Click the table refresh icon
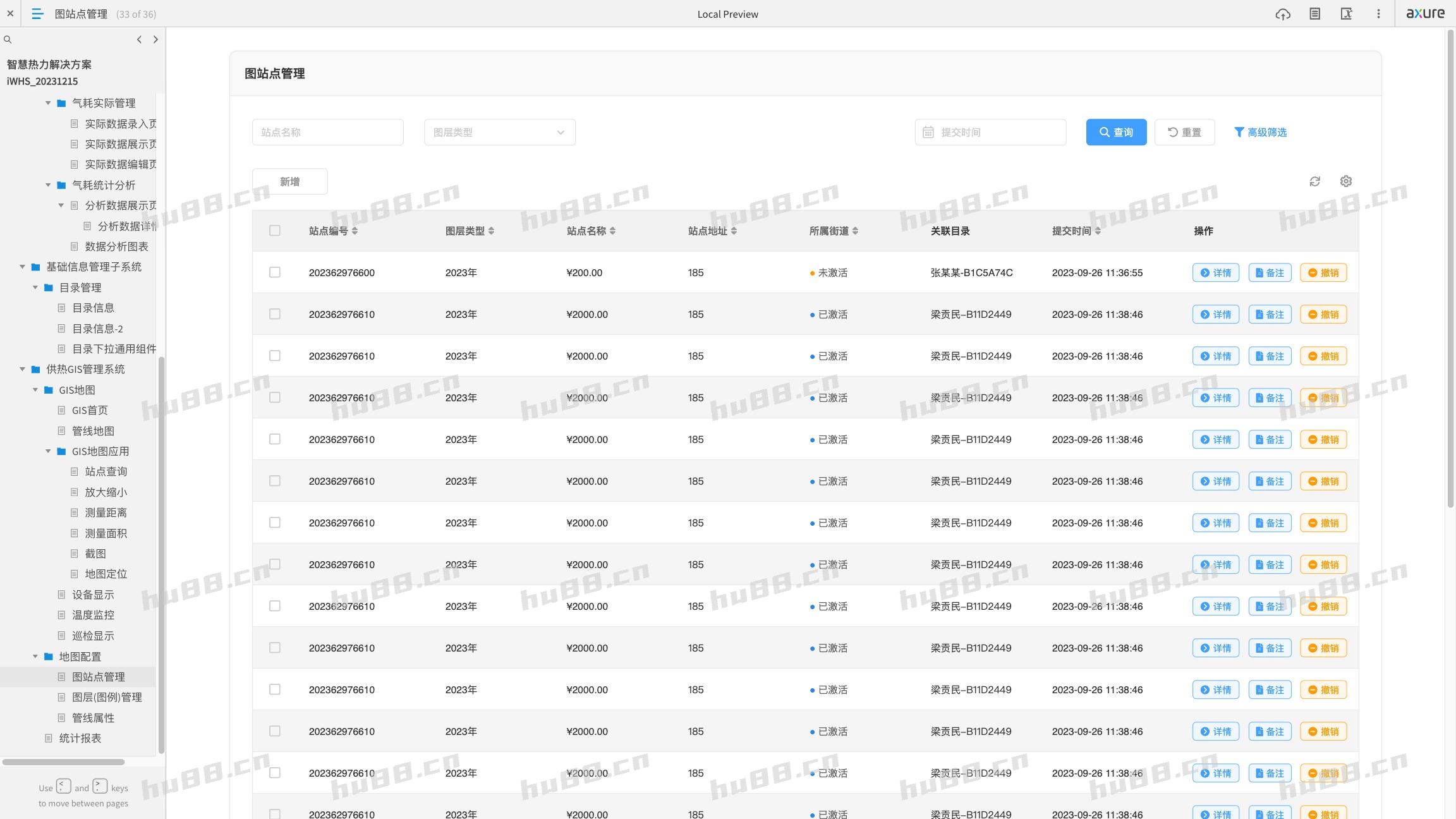Screen dimensions: 1456x819 (1314, 181)
